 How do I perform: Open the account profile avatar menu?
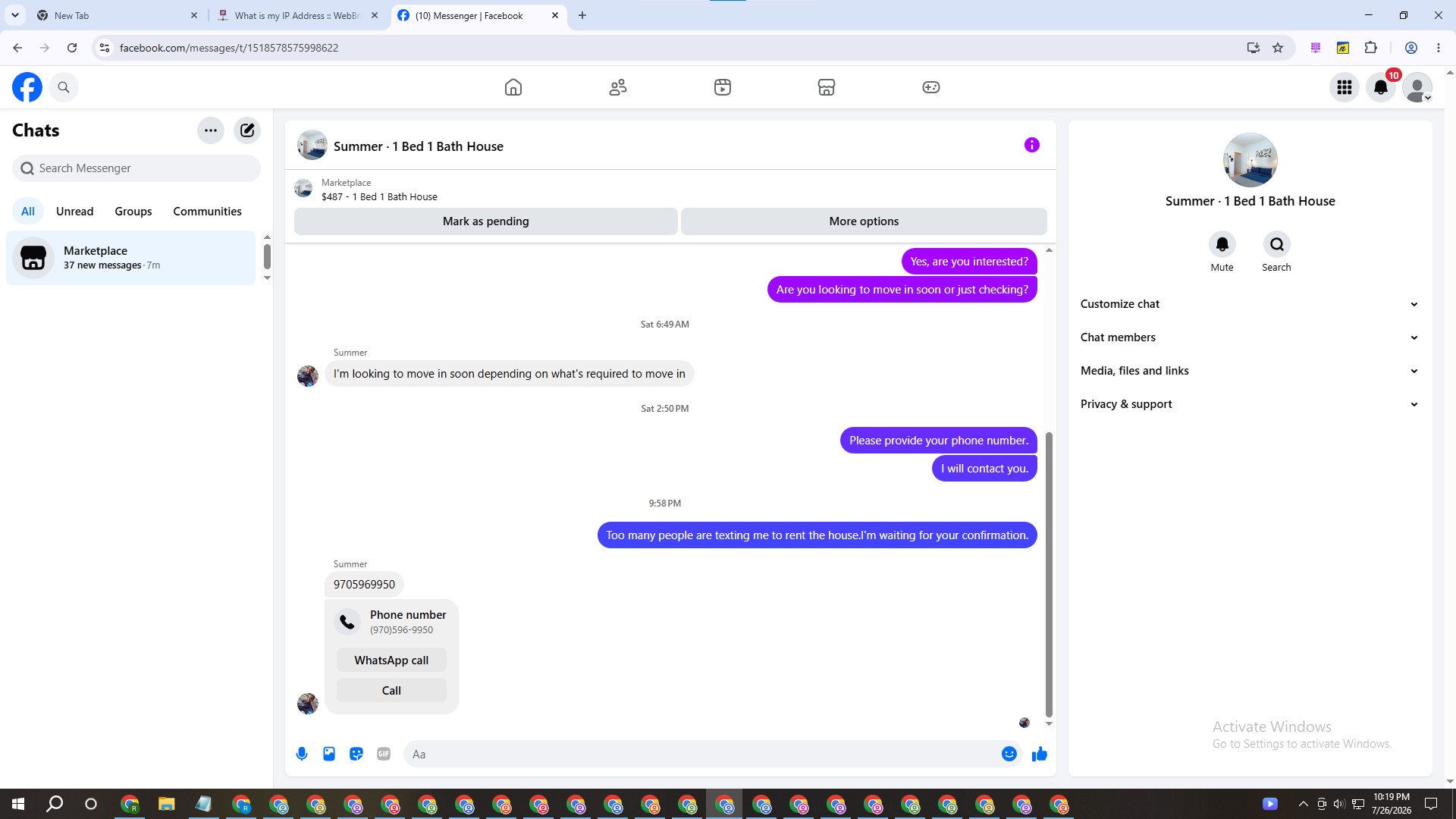[1417, 87]
